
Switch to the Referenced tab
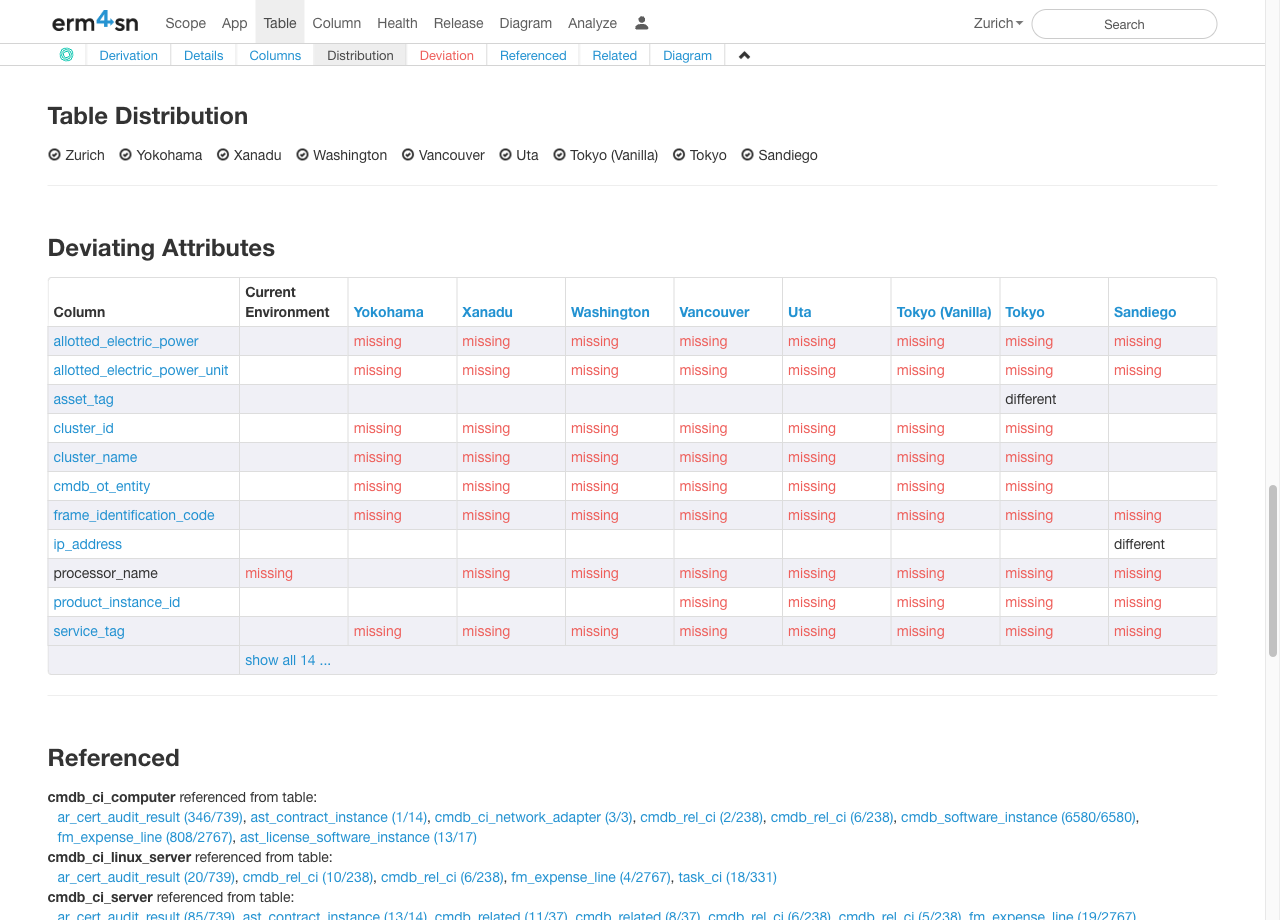[x=533, y=56]
